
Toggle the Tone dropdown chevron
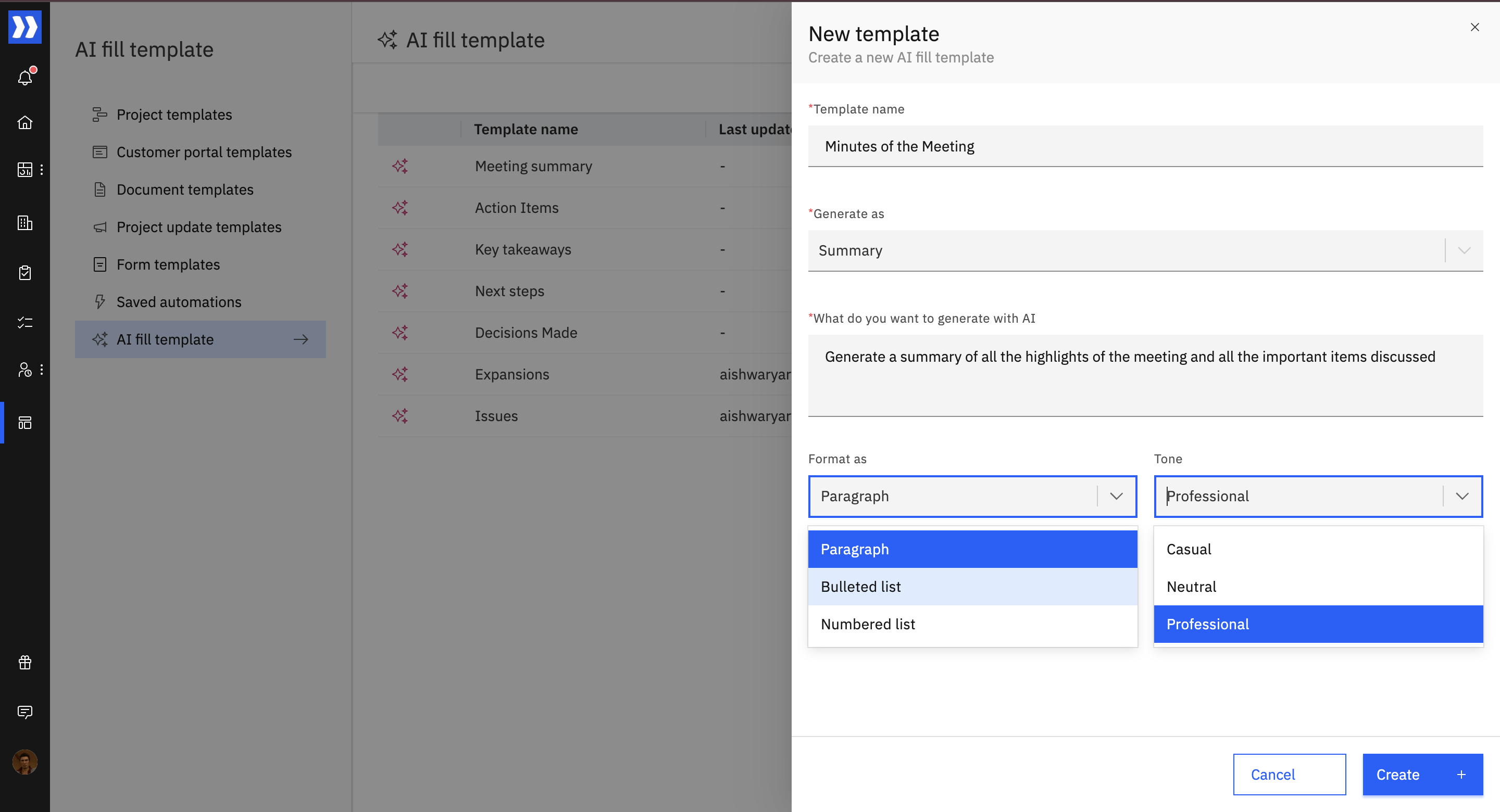pos(1461,496)
